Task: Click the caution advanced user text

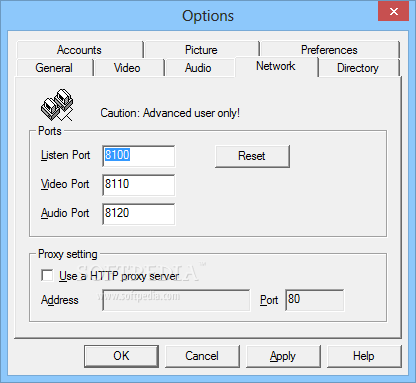Action: [x=170, y=113]
